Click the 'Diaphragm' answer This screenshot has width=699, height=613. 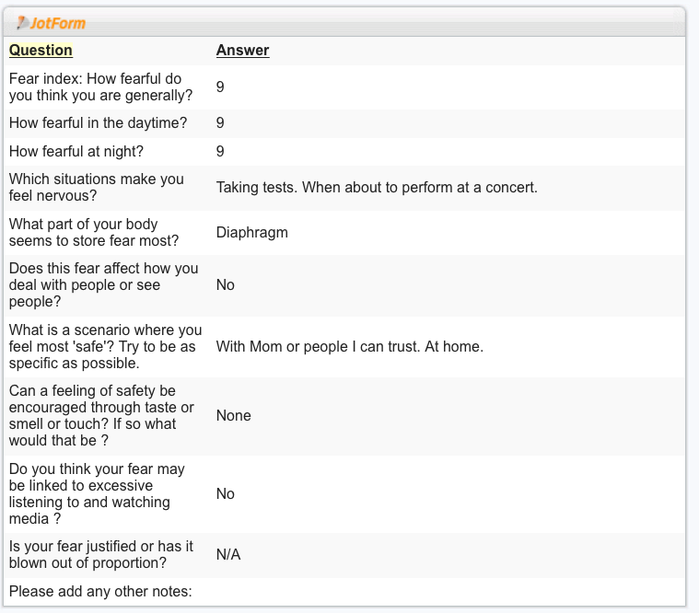[x=252, y=232]
